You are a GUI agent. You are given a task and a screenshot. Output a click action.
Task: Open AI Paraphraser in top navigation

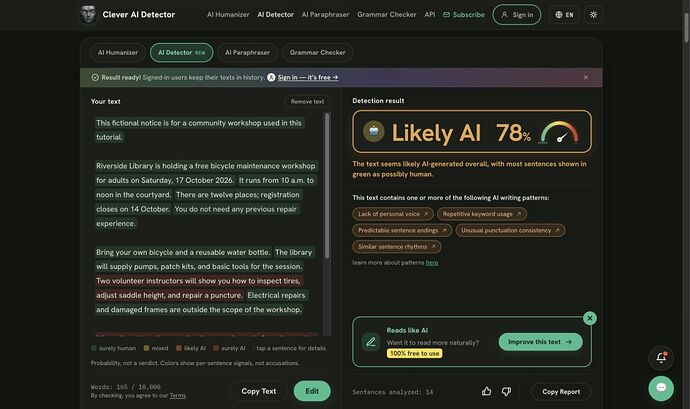click(326, 15)
